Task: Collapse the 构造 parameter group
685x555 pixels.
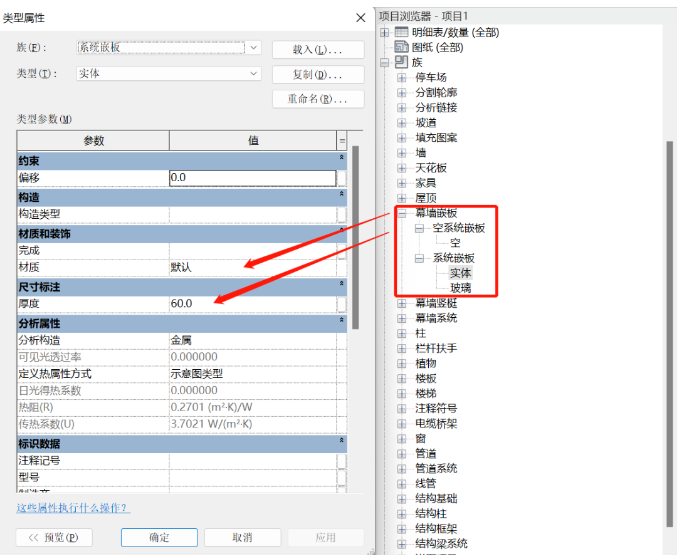Action: point(342,194)
